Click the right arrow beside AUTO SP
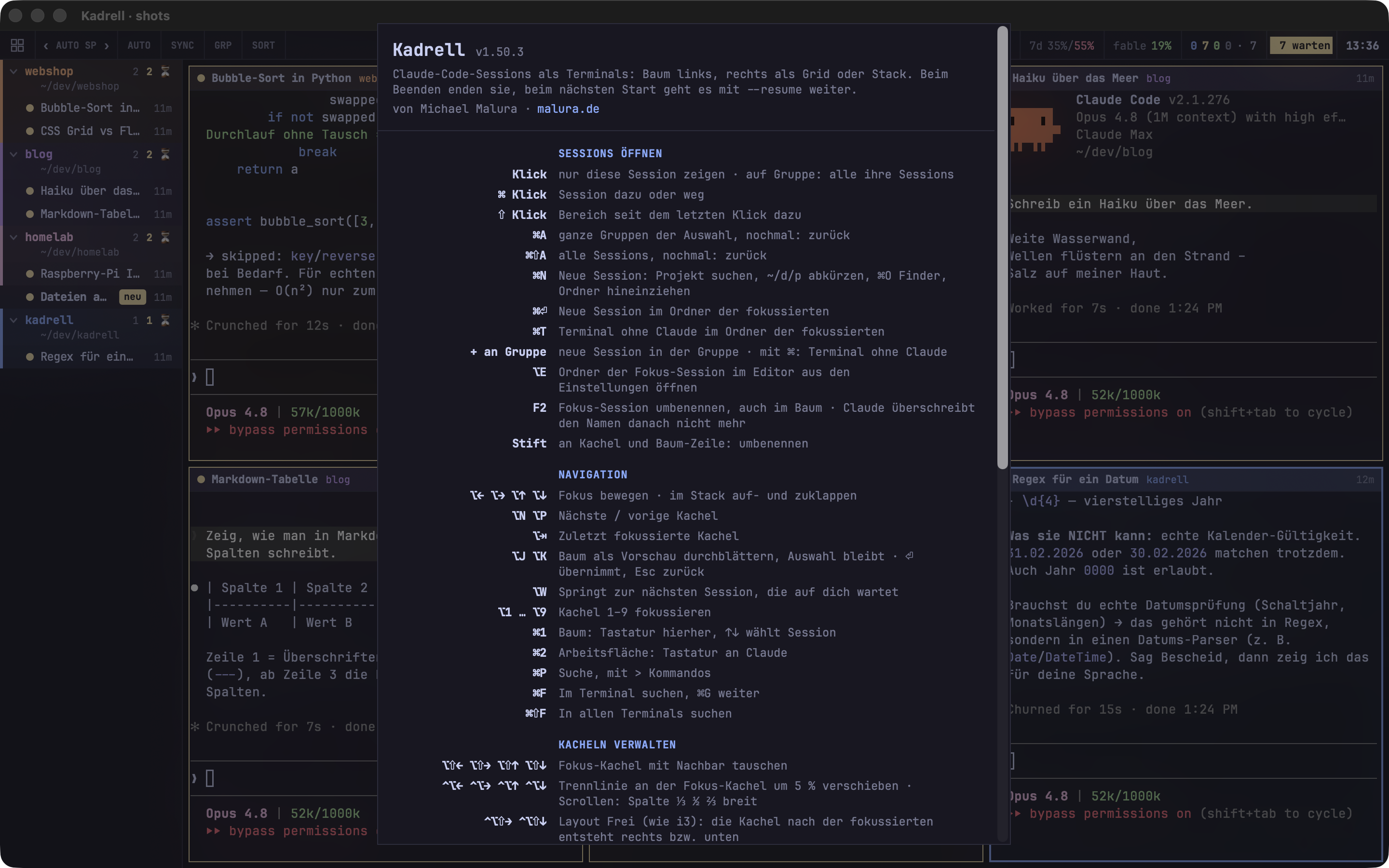Screen dimensions: 1389x868 [107, 45]
